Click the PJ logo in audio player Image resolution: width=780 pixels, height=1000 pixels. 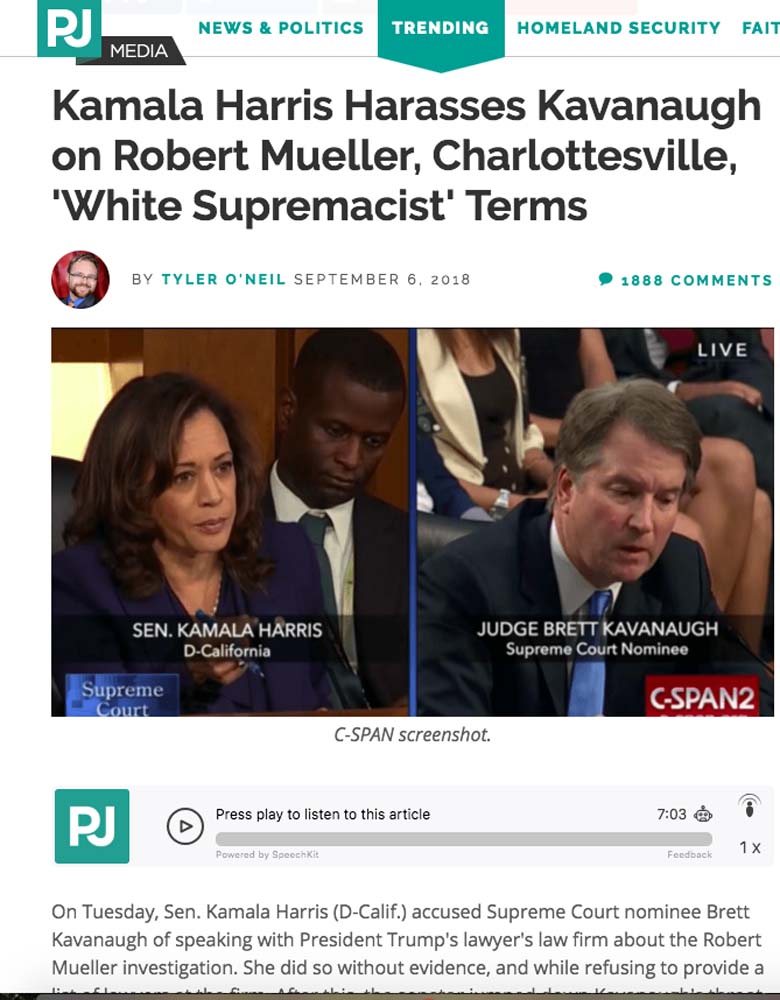[92, 827]
